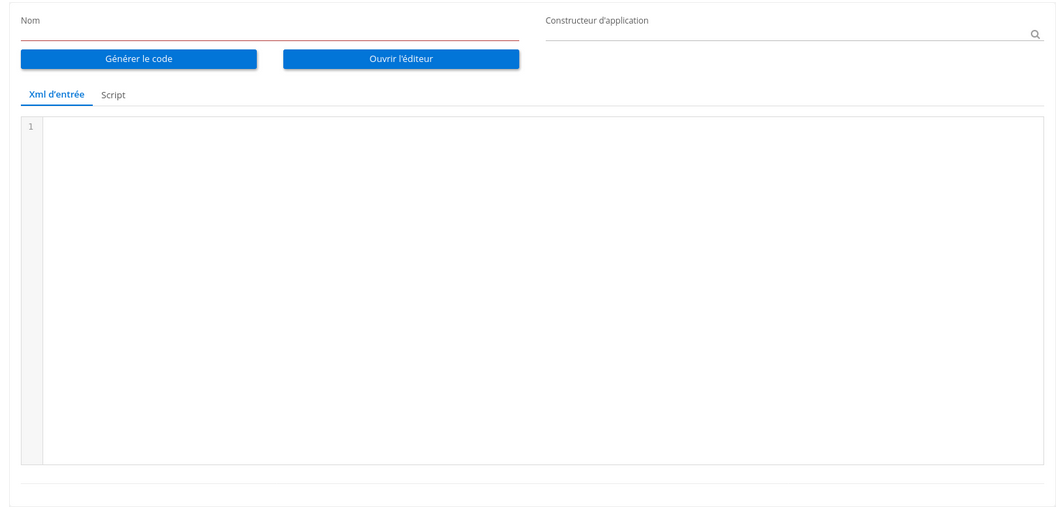This screenshot has height=516, width=1062.
Task: Select the Xml d'entrée tab
Action: click(x=57, y=95)
